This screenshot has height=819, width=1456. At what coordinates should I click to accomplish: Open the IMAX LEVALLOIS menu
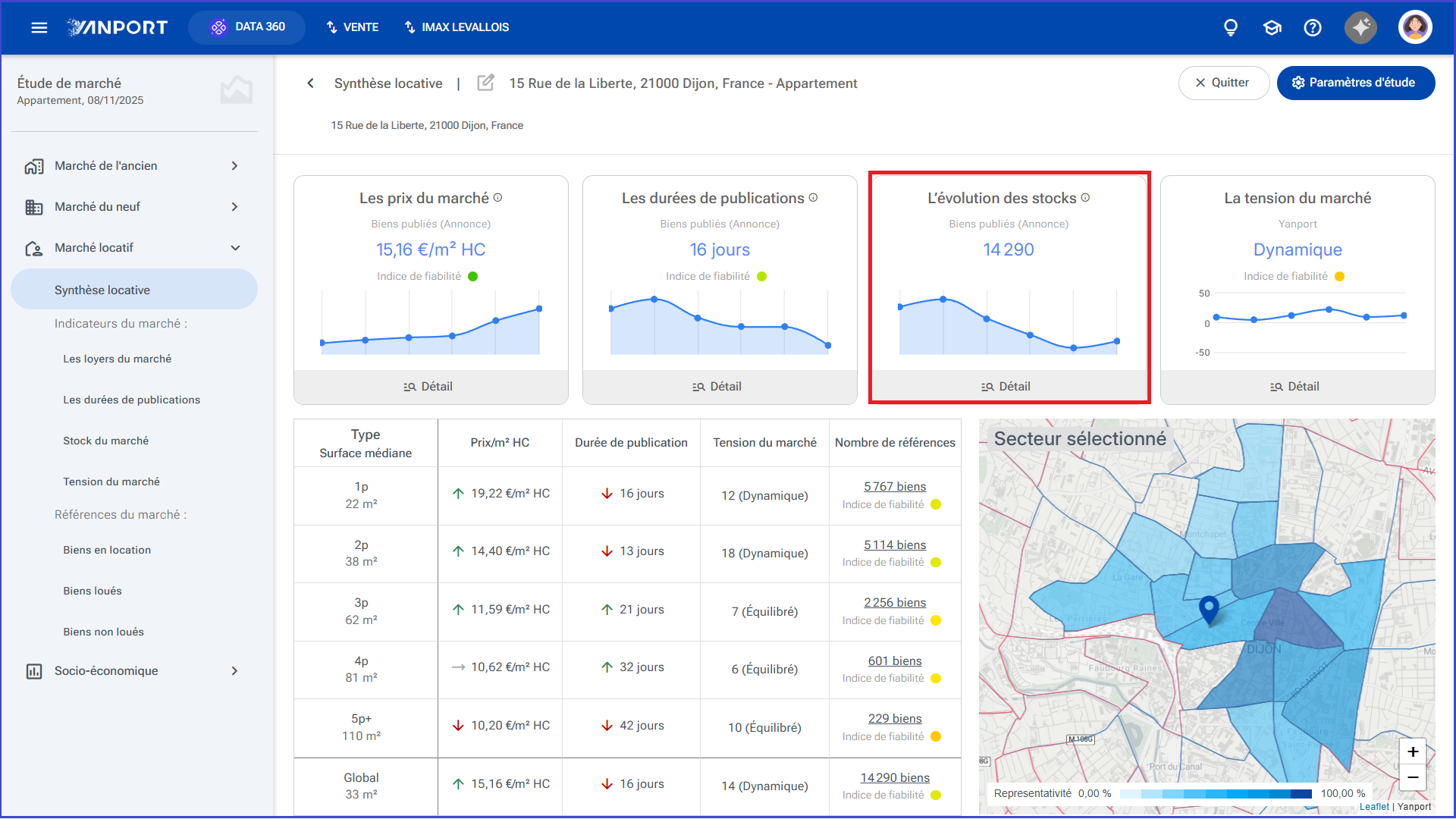457,27
